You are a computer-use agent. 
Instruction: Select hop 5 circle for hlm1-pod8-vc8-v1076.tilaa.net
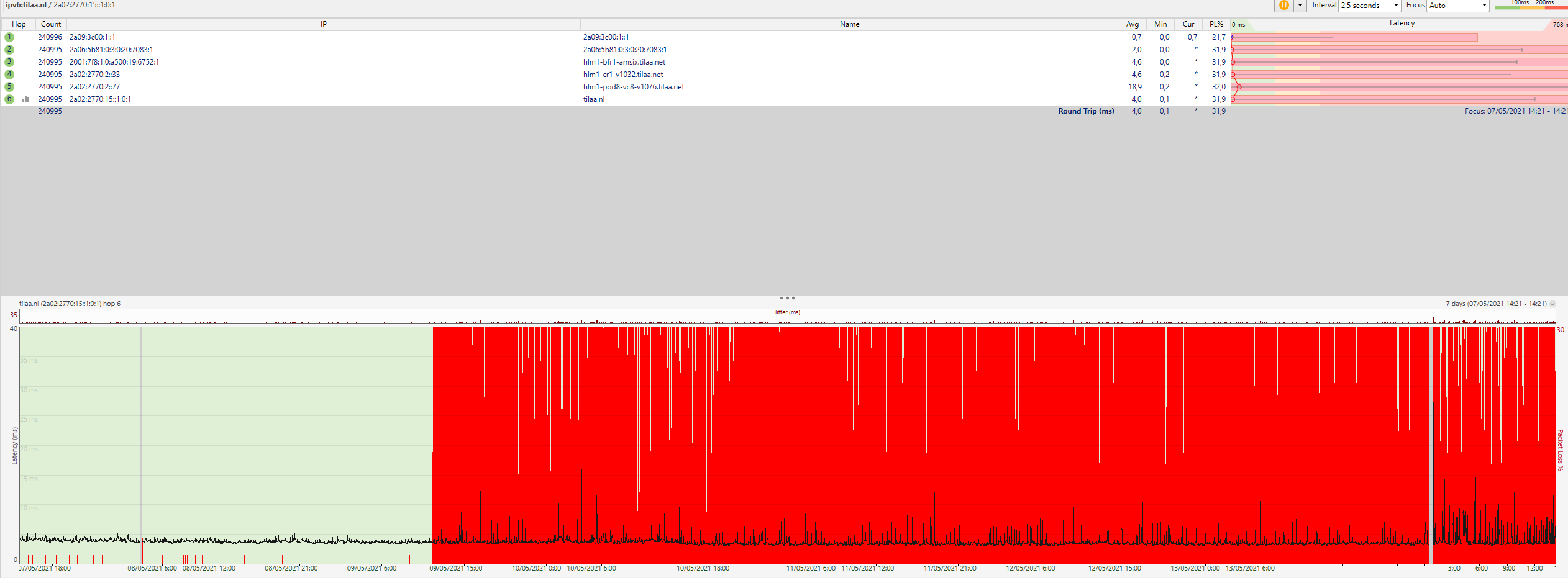pos(9,86)
